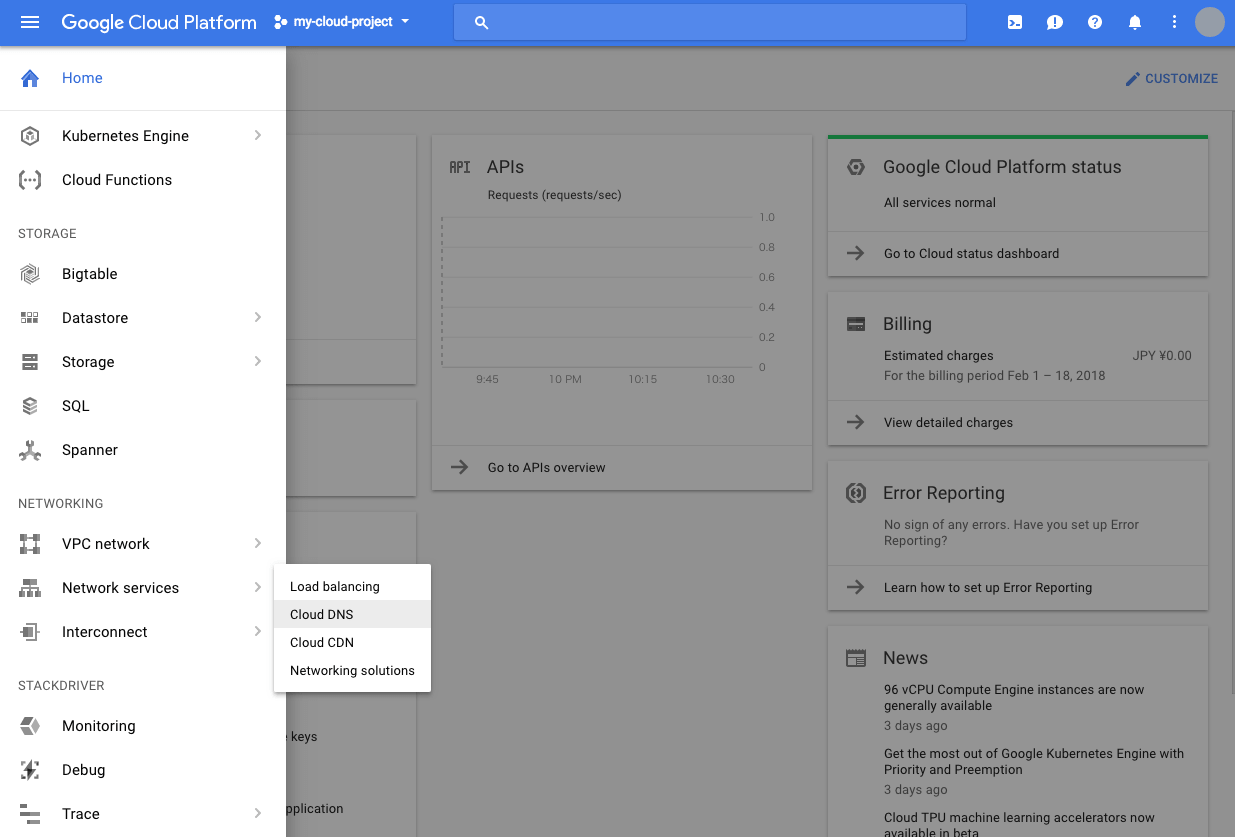Image resolution: width=1235 pixels, height=837 pixels.
Task: Go to Cloud status dashboard
Action: click(971, 253)
